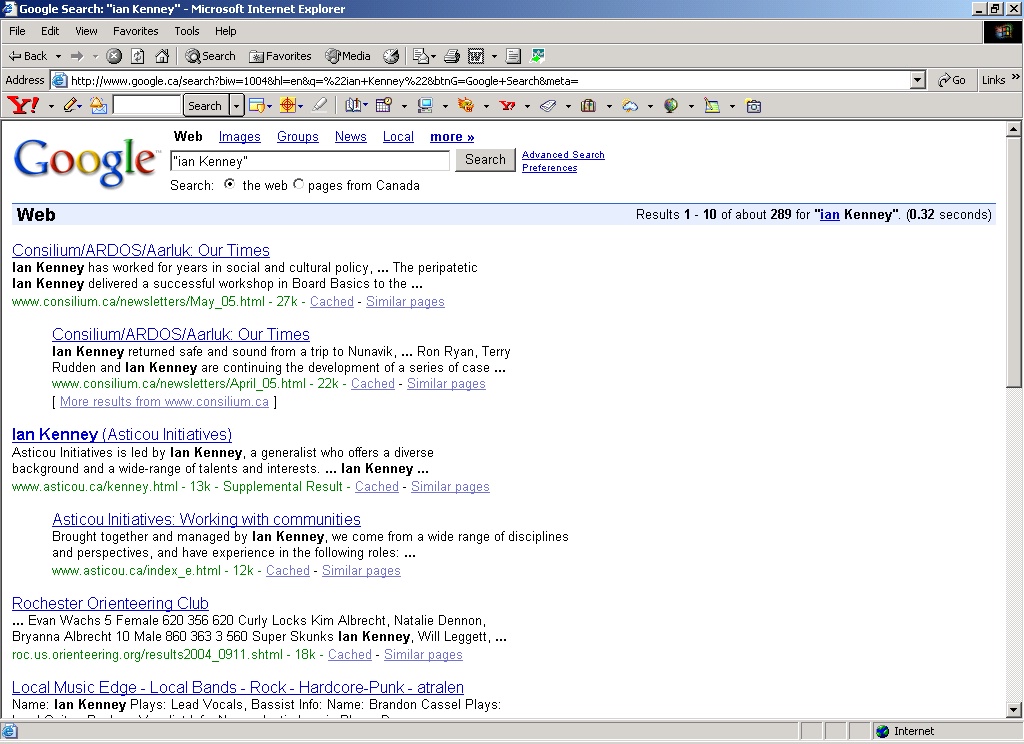The height and width of the screenshot is (744, 1024).
Task: Click the Forward arrow button
Action: pyautogui.click(x=77, y=56)
